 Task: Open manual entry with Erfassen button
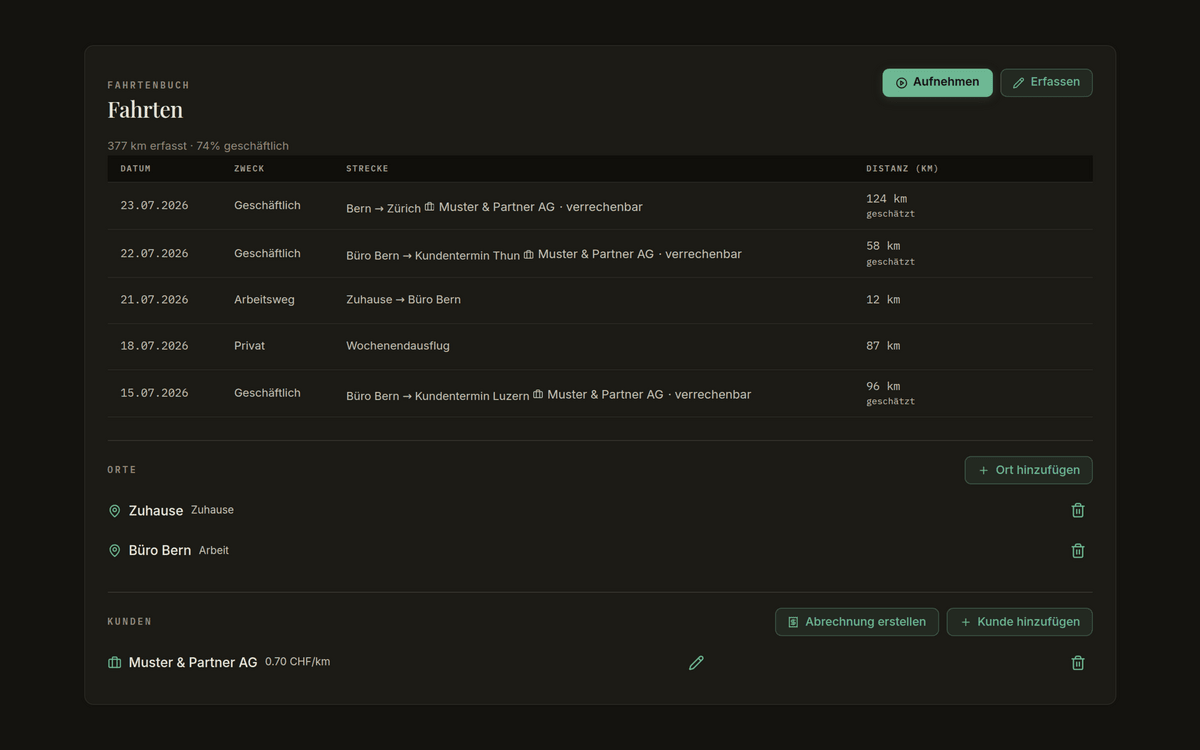tap(1046, 83)
